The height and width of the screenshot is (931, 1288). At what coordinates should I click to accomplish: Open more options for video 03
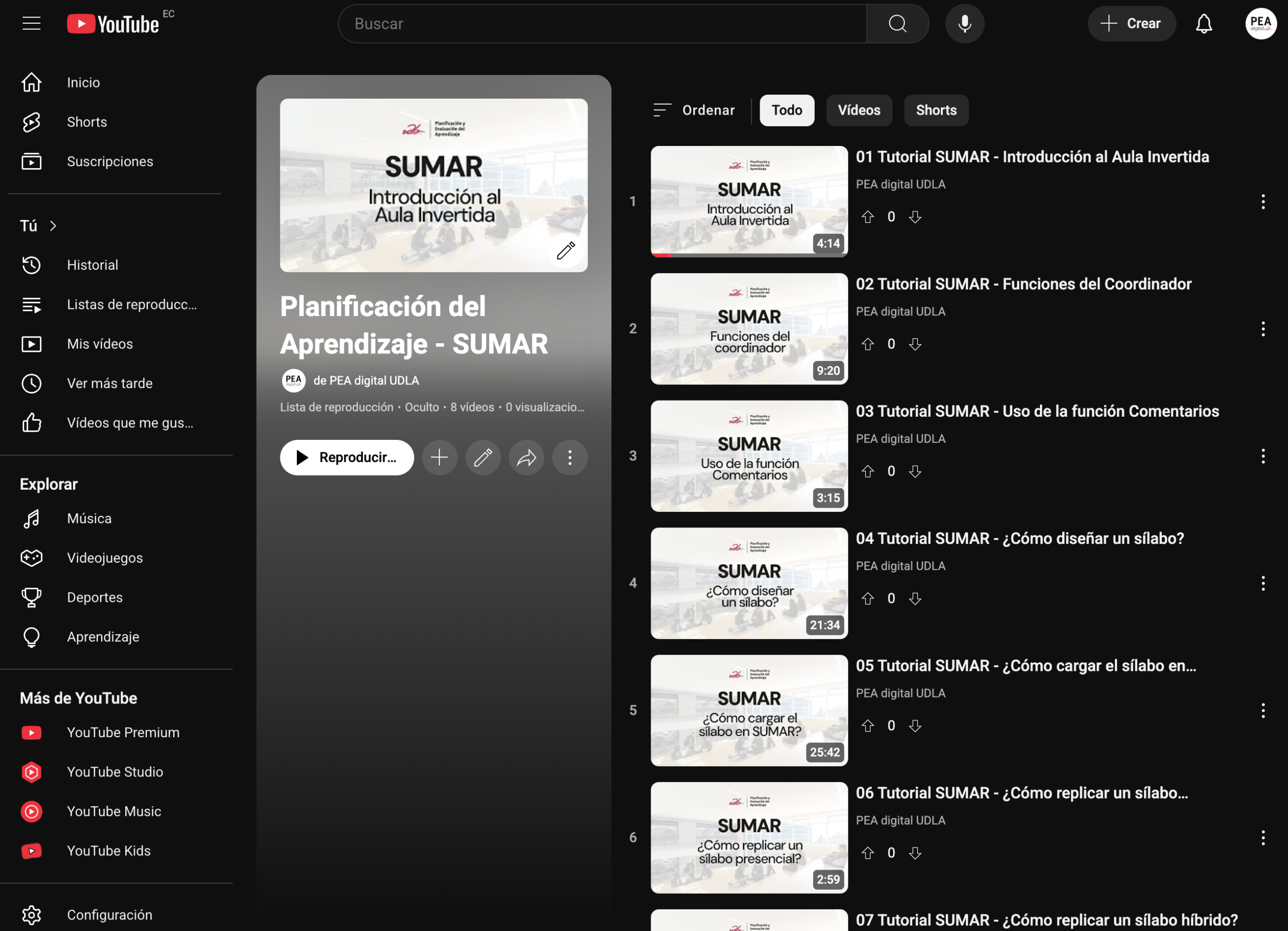tap(1263, 456)
